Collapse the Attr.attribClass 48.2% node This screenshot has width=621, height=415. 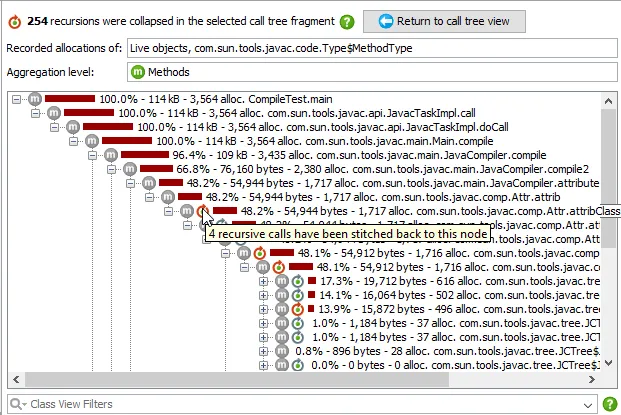(x=168, y=211)
